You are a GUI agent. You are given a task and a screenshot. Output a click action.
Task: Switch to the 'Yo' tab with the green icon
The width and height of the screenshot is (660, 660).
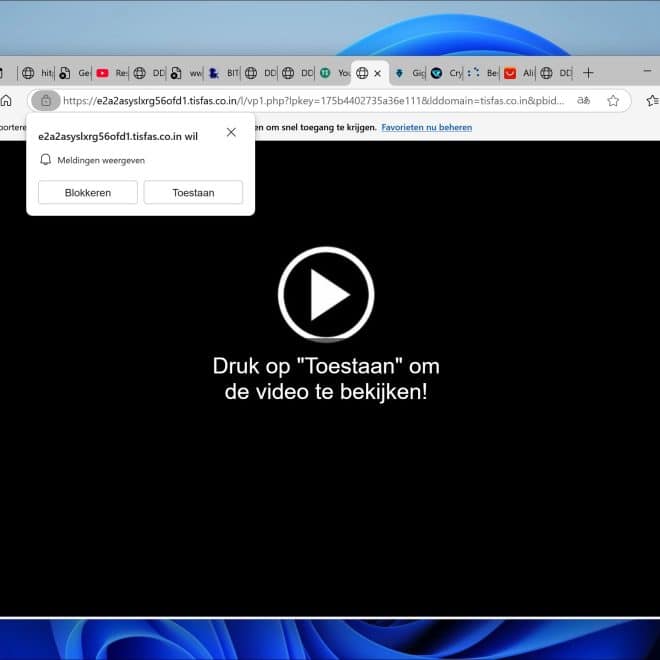(x=334, y=73)
